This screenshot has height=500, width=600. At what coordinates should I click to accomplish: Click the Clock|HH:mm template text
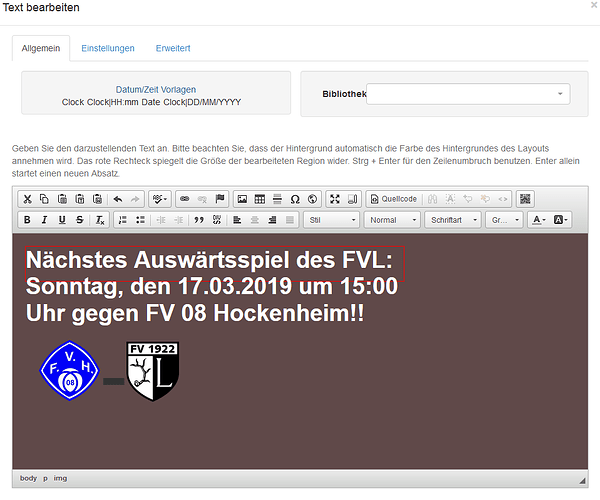(x=113, y=102)
